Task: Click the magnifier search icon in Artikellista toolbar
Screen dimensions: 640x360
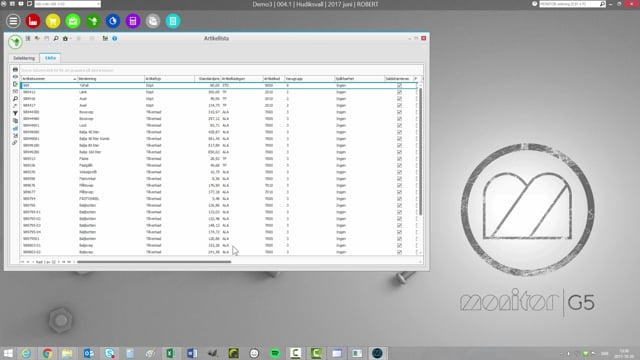Action: click(x=56, y=38)
